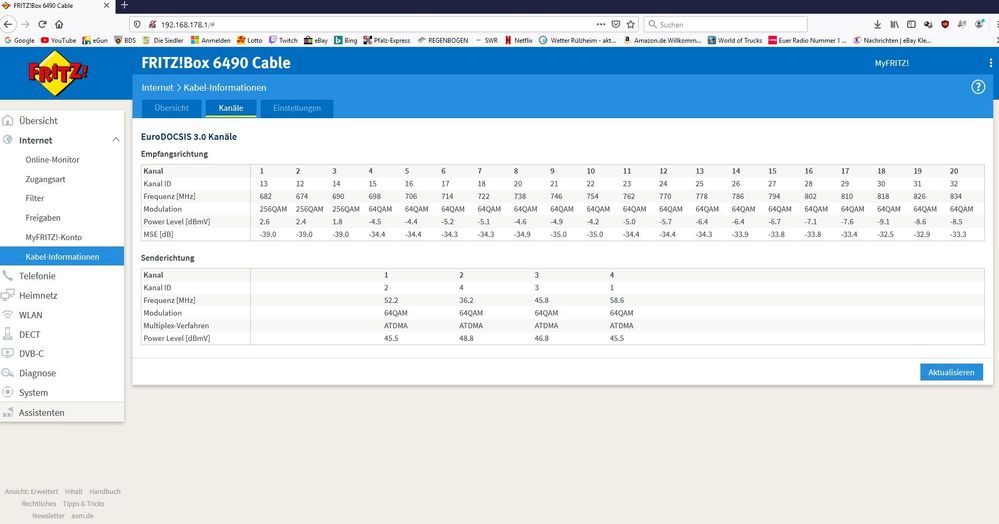999x524 pixels.
Task: Open the FRITZ!Box header menu dots
Action: tap(990, 63)
